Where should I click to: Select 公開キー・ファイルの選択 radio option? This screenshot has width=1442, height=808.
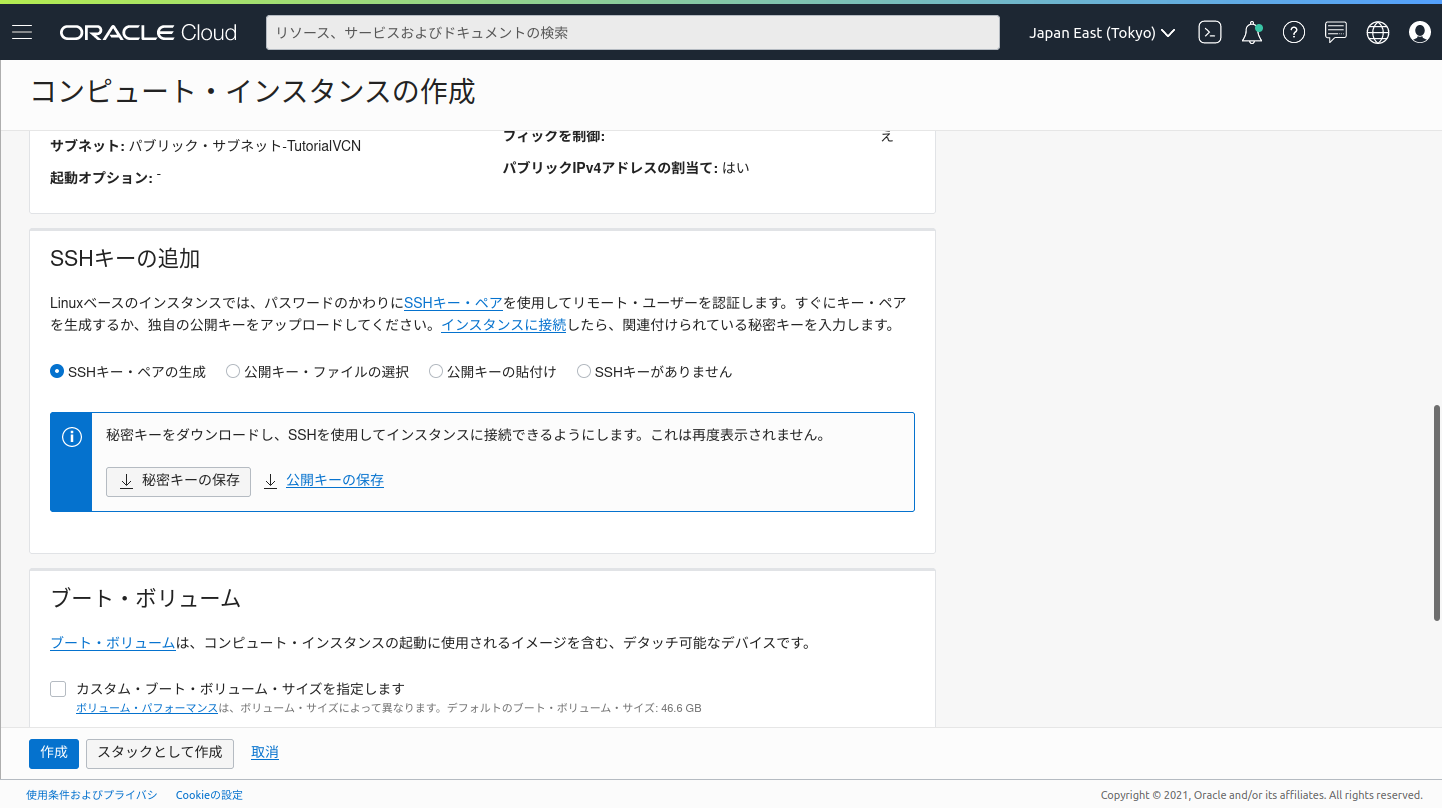coord(233,371)
